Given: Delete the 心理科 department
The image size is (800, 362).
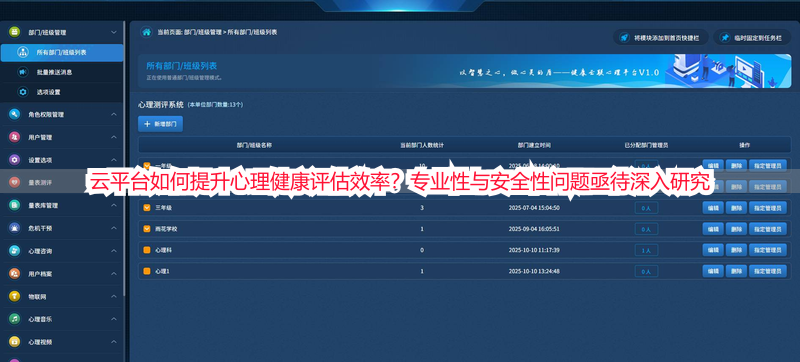Looking at the screenshot, I should pos(736,250).
